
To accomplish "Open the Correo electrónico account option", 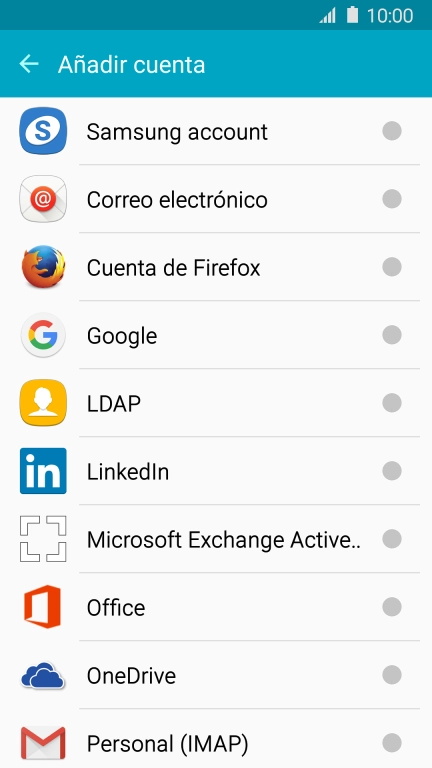I will [216, 199].
